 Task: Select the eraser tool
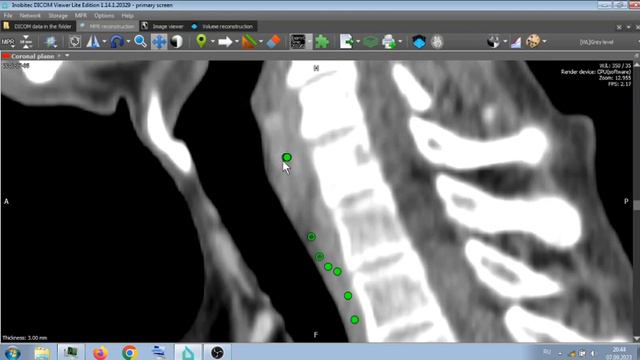(273, 42)
